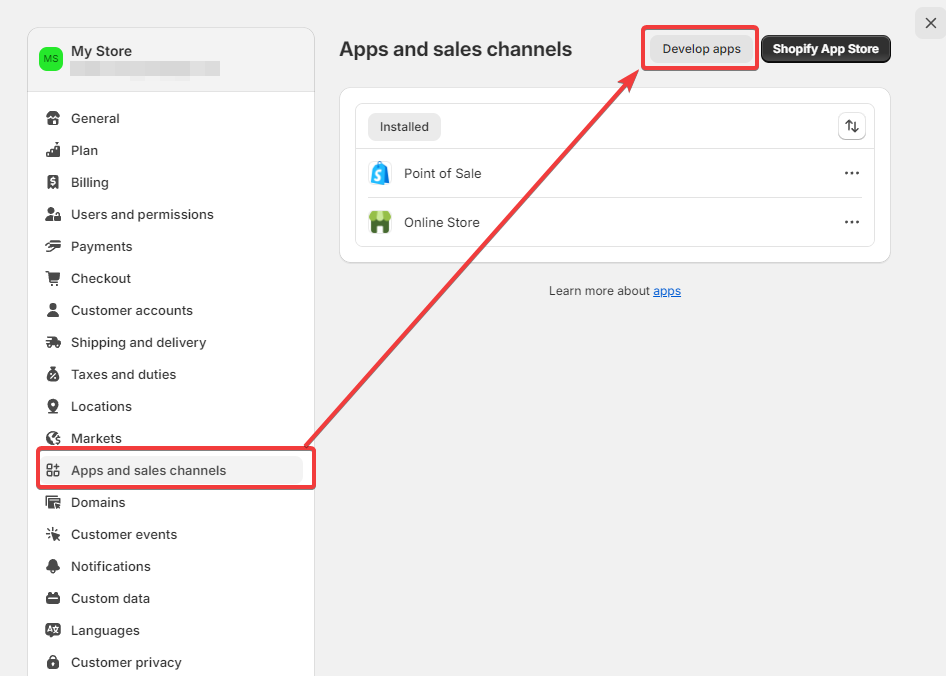Follow the apps learn-more link
Viewport: 946px width, 676px height.
pos(667,290)
